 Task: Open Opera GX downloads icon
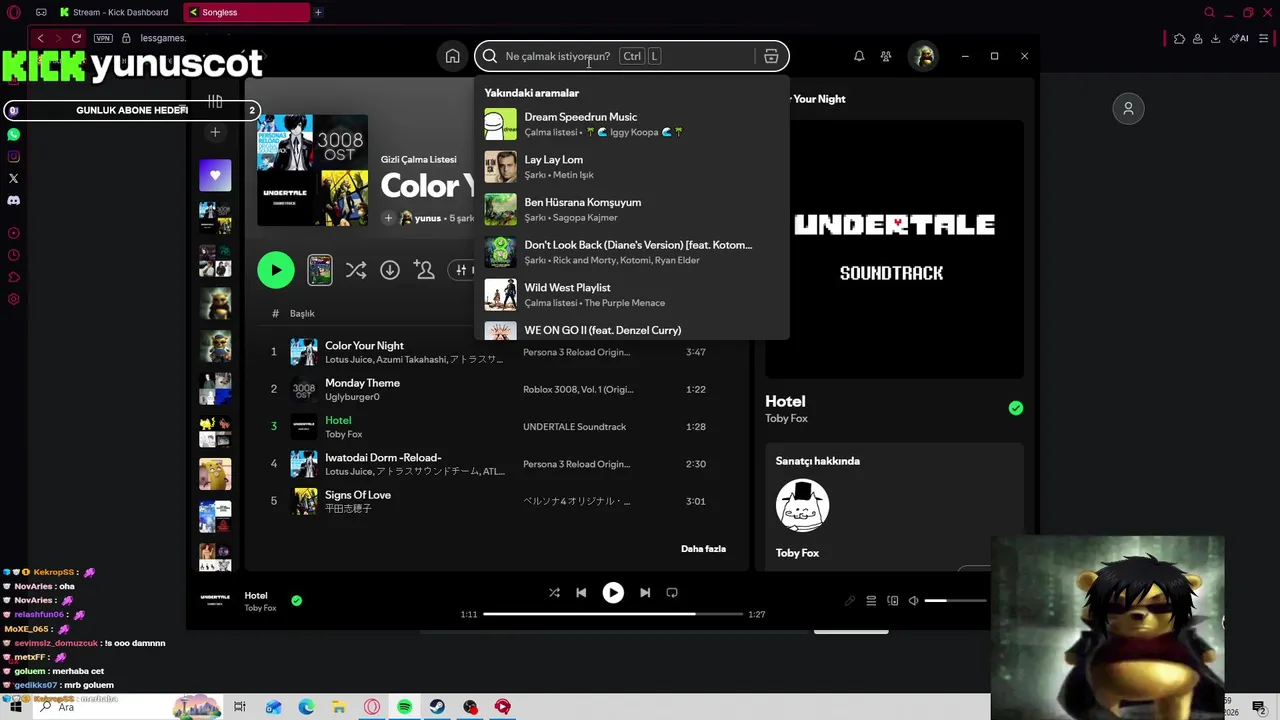[1215, 38]
